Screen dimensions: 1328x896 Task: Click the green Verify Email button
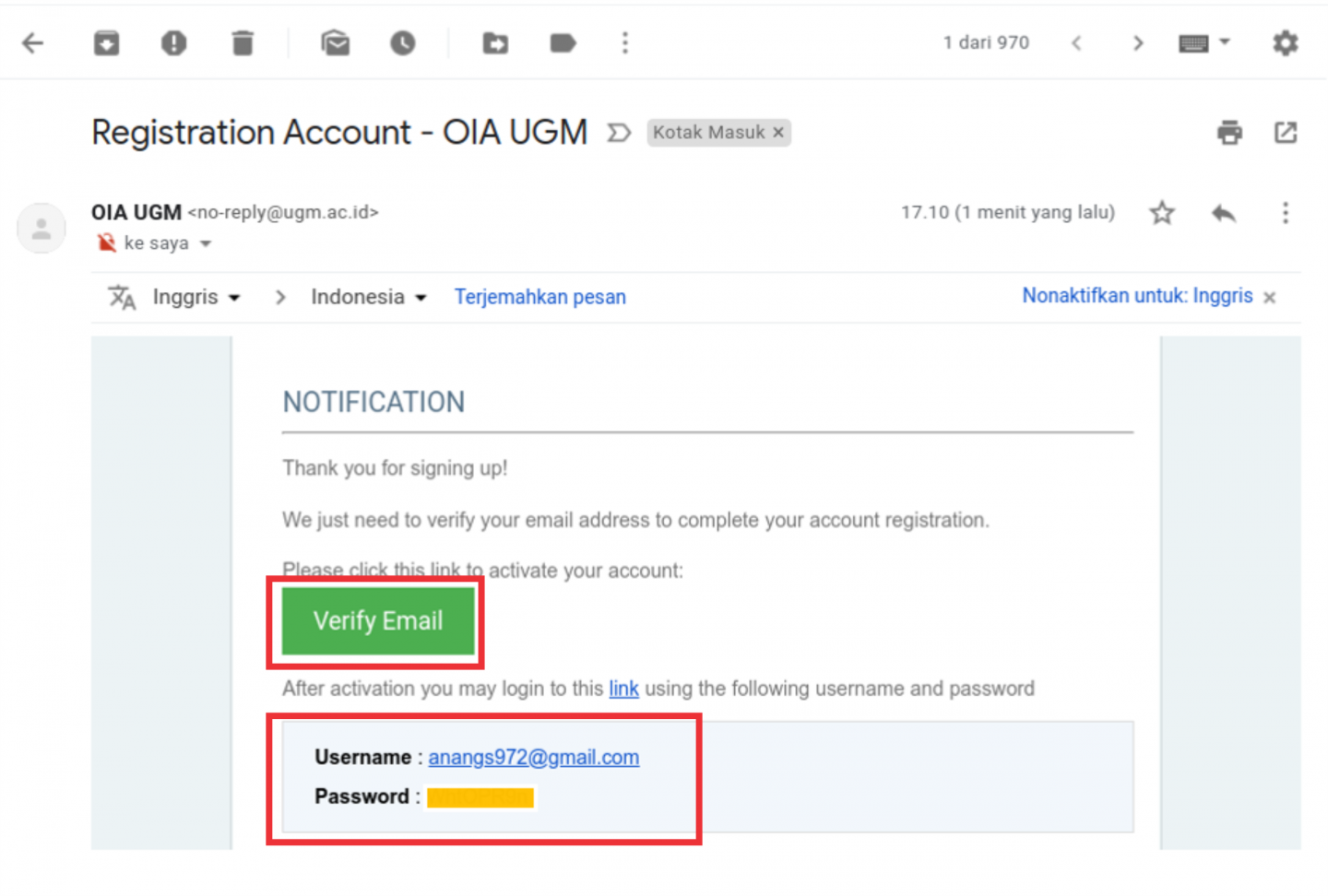[x=378, y=621]
